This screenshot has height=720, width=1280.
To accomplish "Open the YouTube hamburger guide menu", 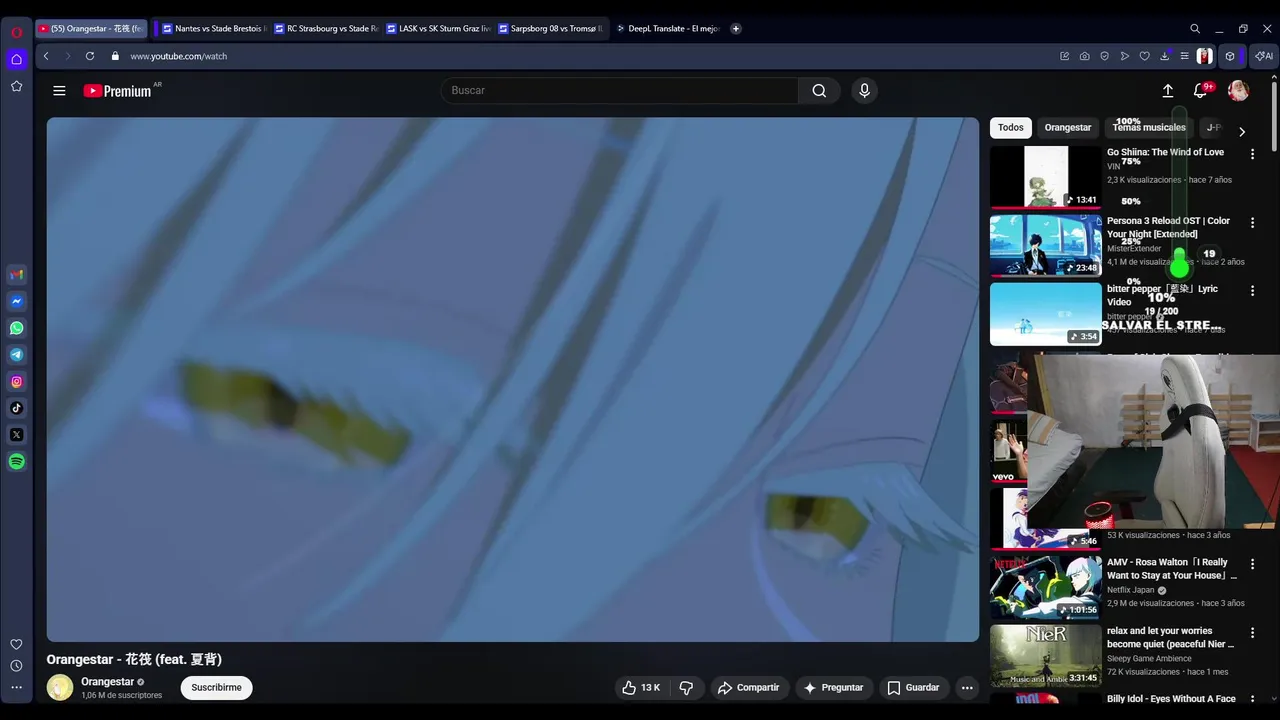I will click(x=59, y=91).
